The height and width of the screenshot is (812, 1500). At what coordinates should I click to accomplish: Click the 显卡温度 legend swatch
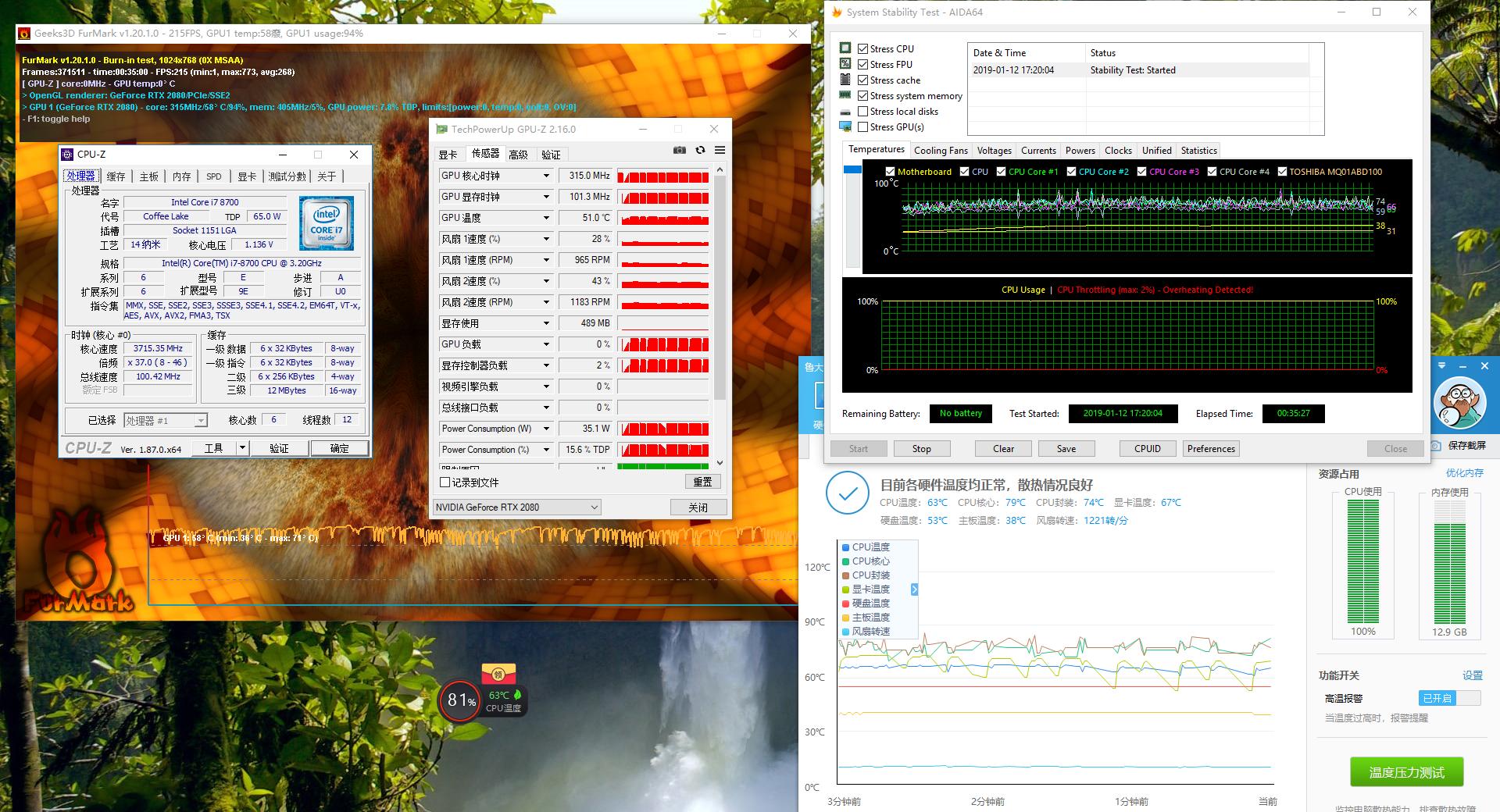[x=846, y=589]
